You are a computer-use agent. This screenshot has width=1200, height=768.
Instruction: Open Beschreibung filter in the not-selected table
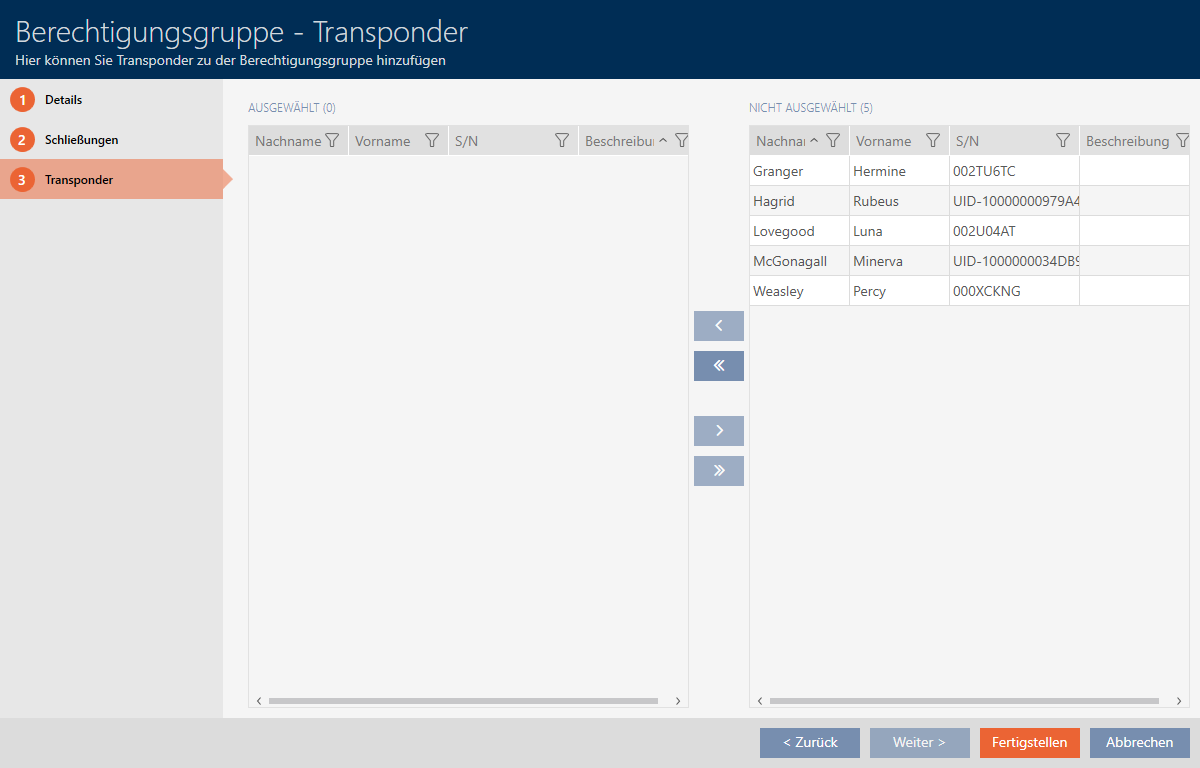click(1182, 141)
